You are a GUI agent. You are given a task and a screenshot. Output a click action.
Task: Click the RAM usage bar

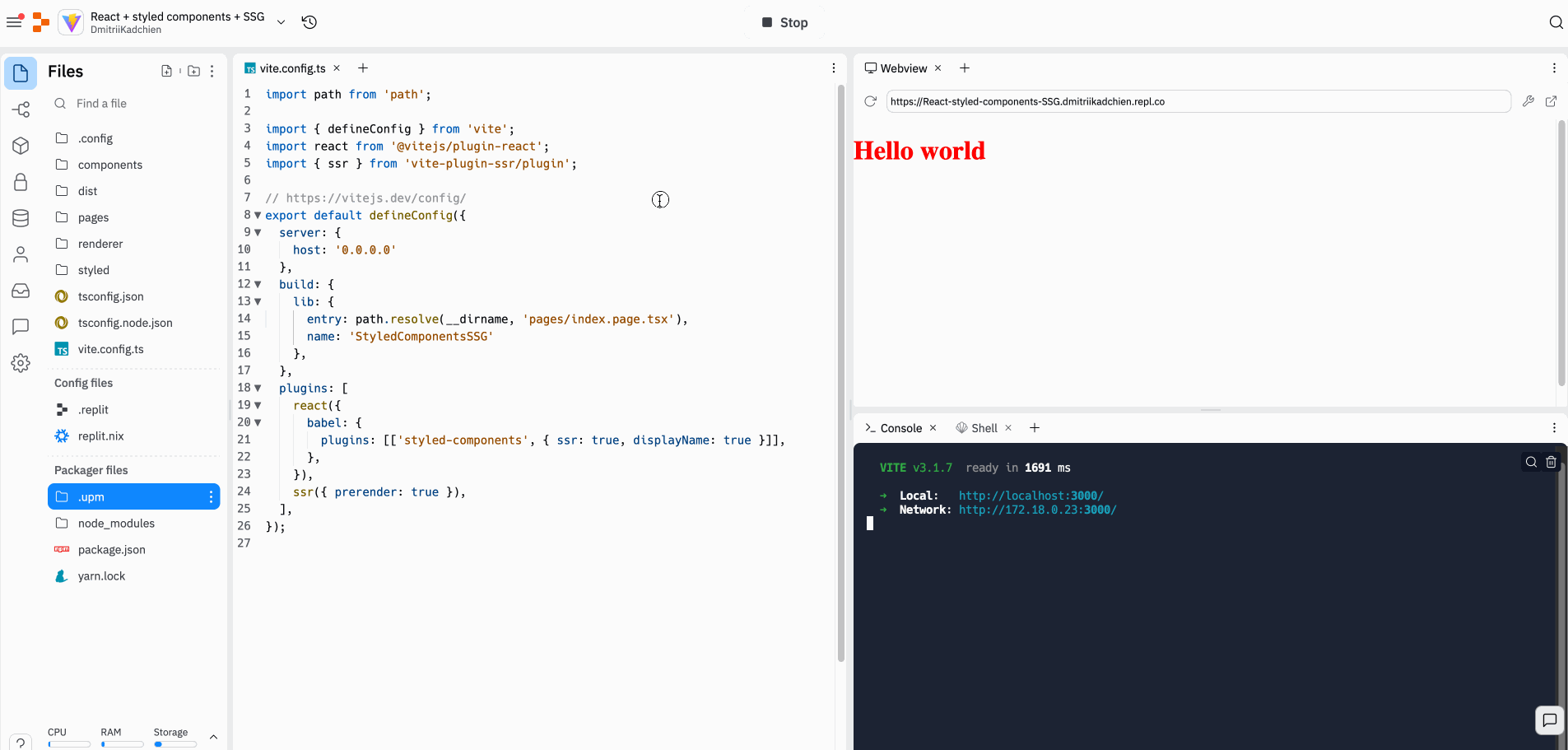(x=122, y=744)
